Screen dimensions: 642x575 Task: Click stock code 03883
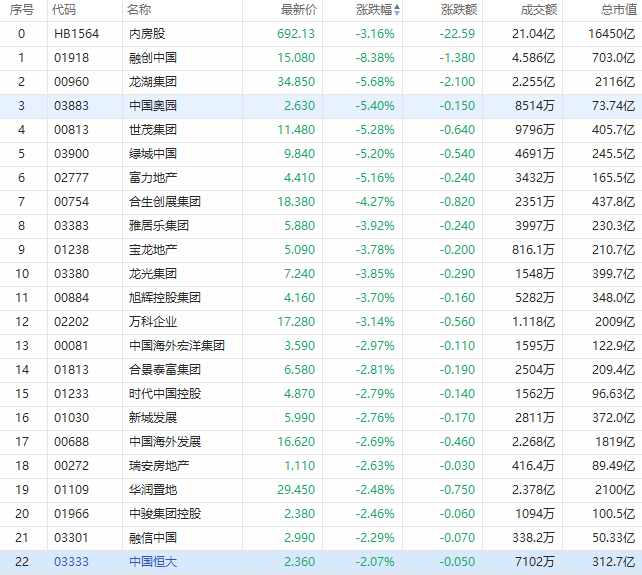click(x=71, y=106)
